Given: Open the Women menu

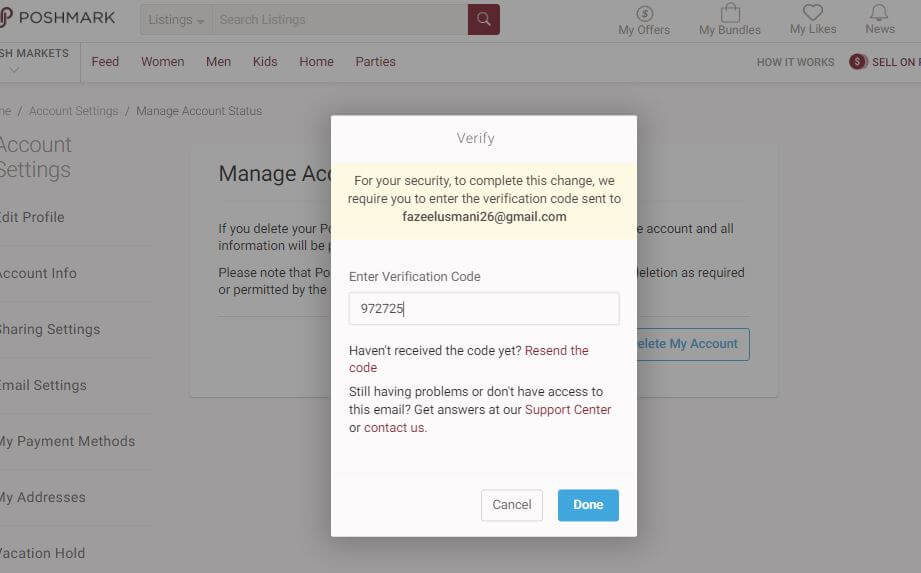Looking at the screenshot, I should 162,62.
